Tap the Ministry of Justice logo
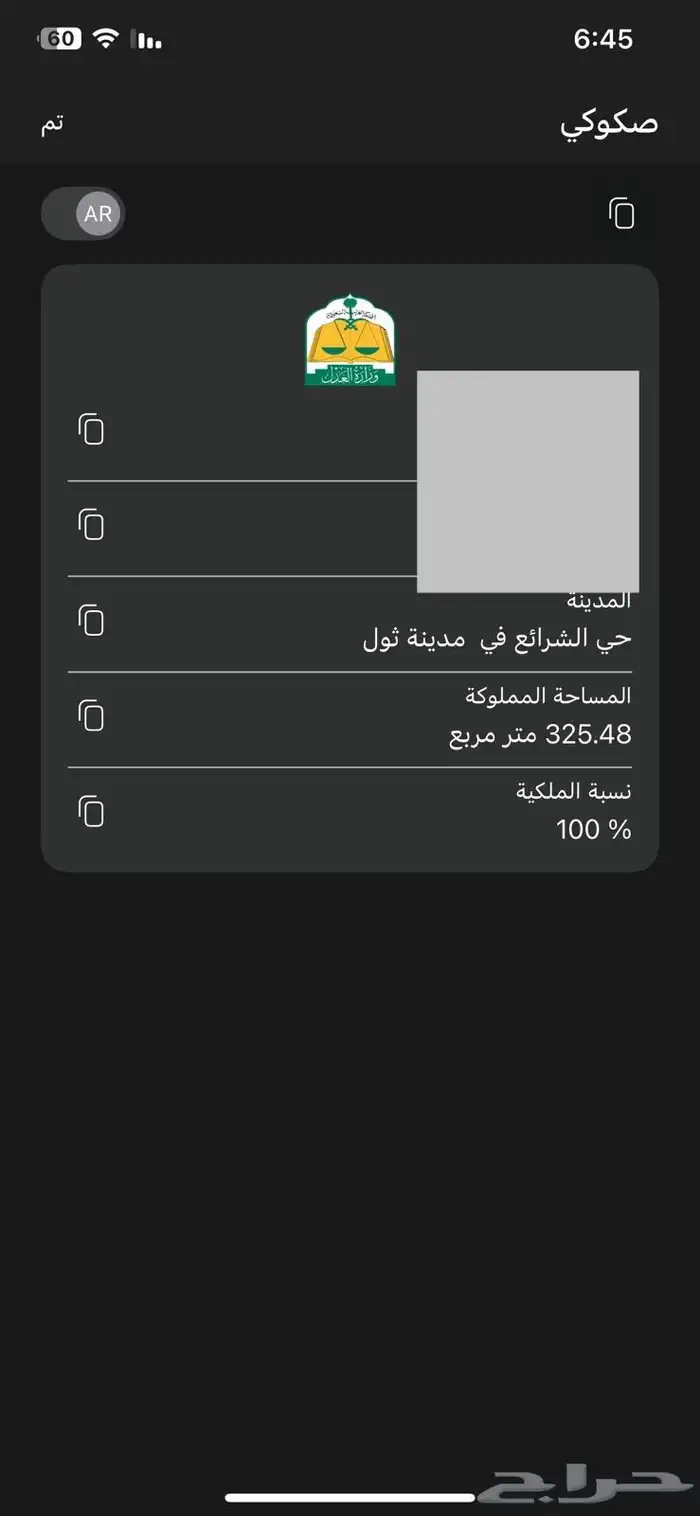This screenshot has height=1516, width=700. pyautogui.click(x=349, y=341)
